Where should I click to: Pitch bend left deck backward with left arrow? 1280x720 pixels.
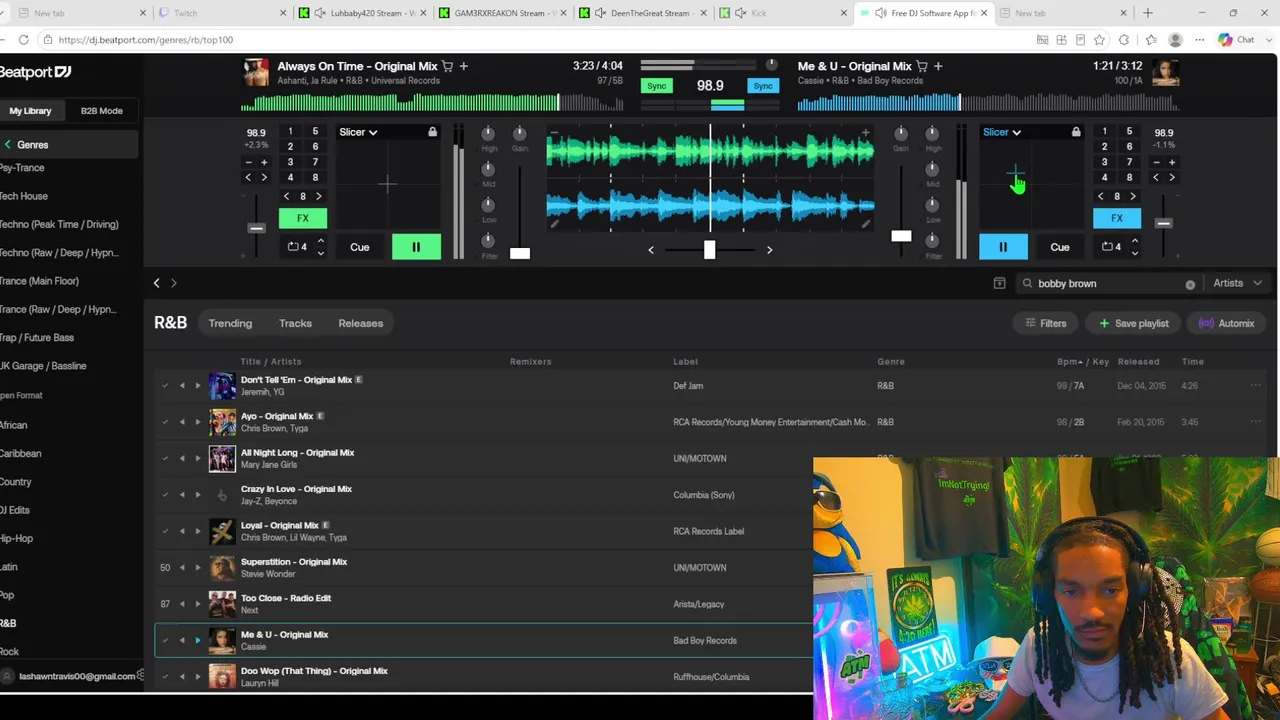tap(248, 178)
